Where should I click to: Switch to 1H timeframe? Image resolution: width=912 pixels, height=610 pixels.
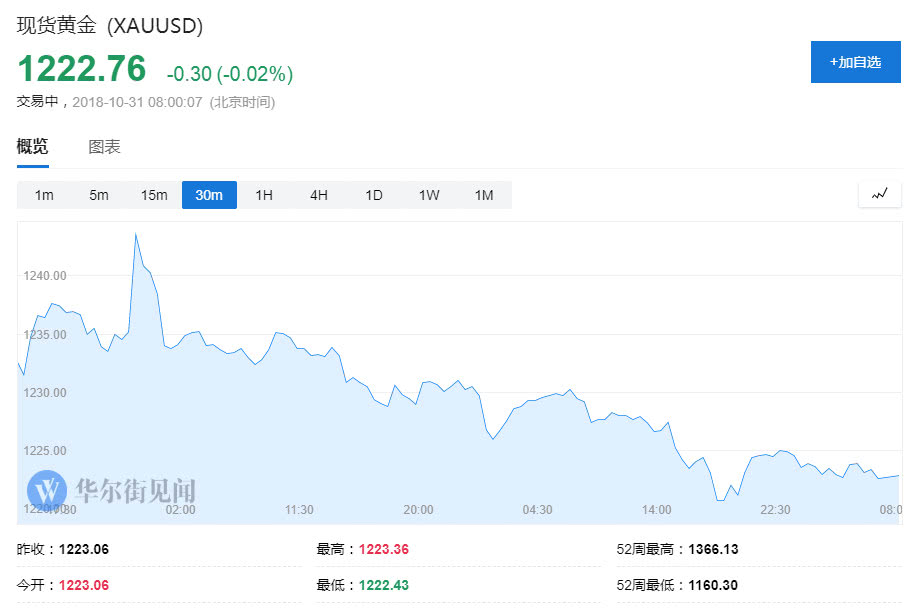(264, 195)
